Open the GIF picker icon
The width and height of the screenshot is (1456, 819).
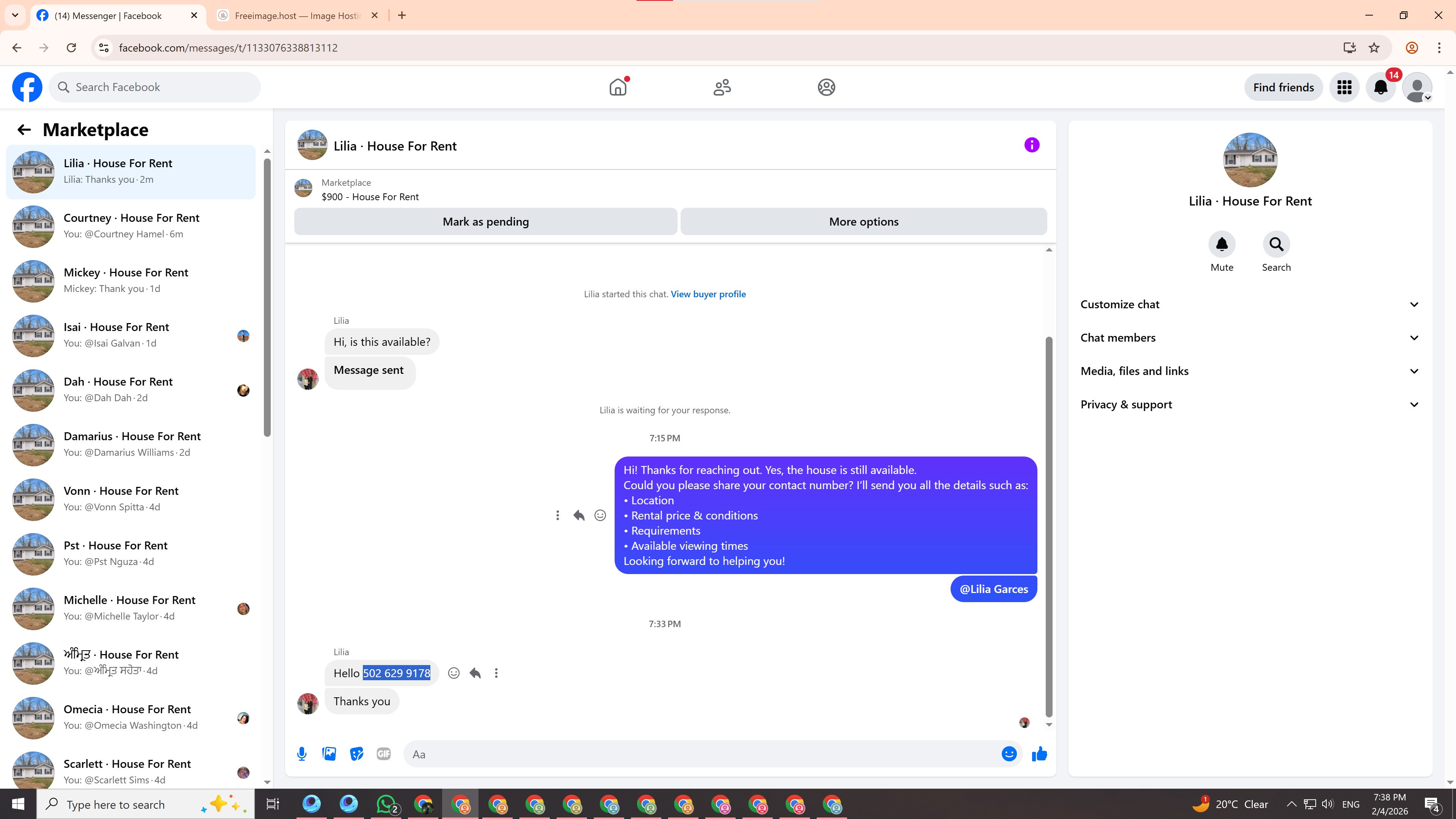click(383, 754)
